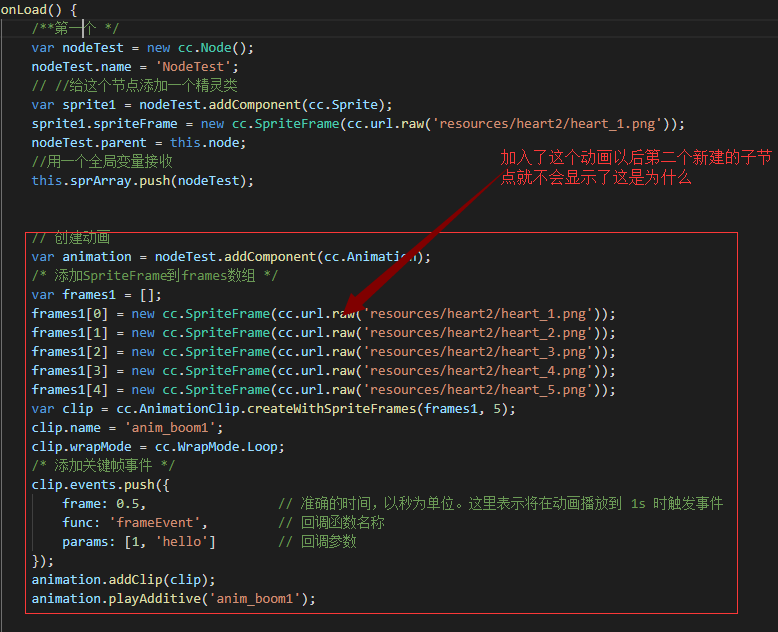Viewport: 778px width, 632px height.
Task: Click the "params: [1, 'hello']" property
Action: (x=139, y=541)
